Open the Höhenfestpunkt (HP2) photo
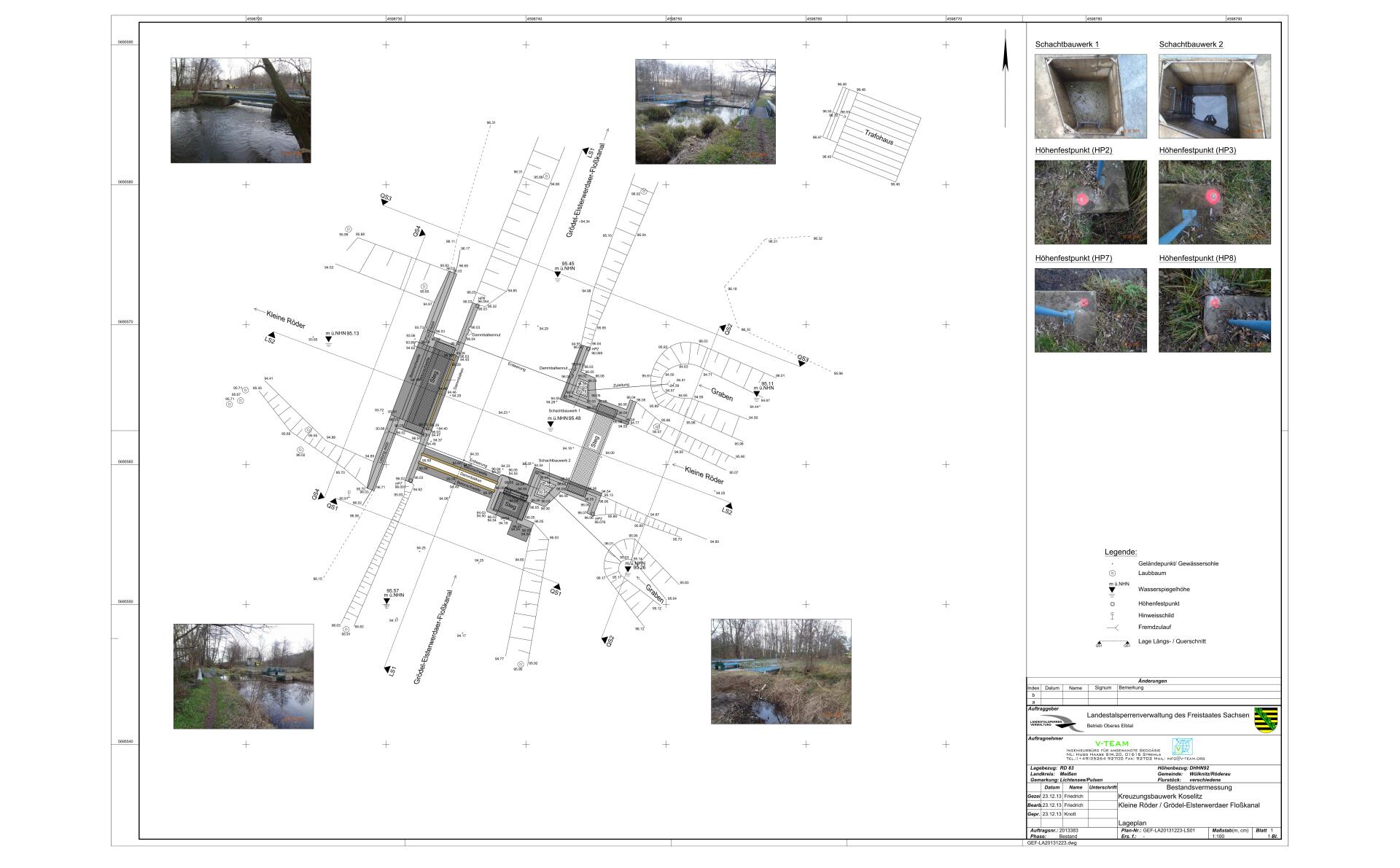The height and width of the screenshot is (868, 1400). coord(1090,202)
